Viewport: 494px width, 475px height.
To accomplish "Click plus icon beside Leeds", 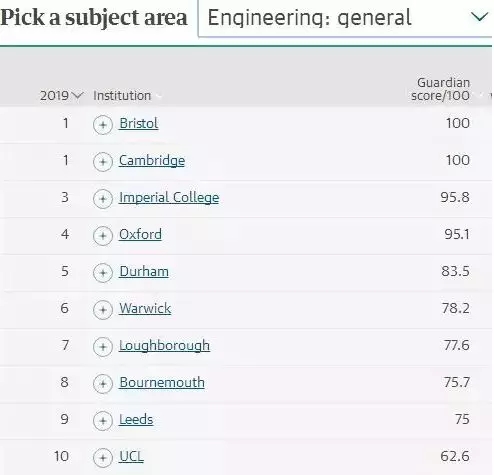I will 103,421.
